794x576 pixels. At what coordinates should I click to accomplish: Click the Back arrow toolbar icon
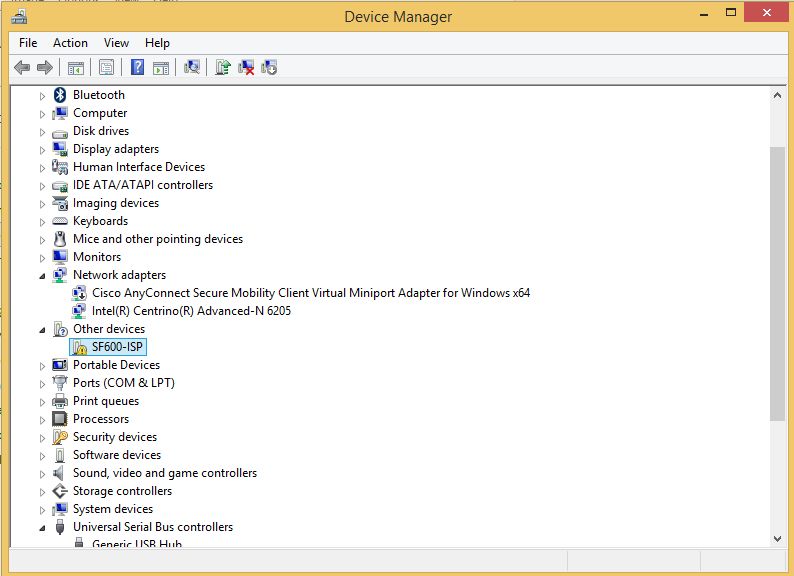click(21, 67)
